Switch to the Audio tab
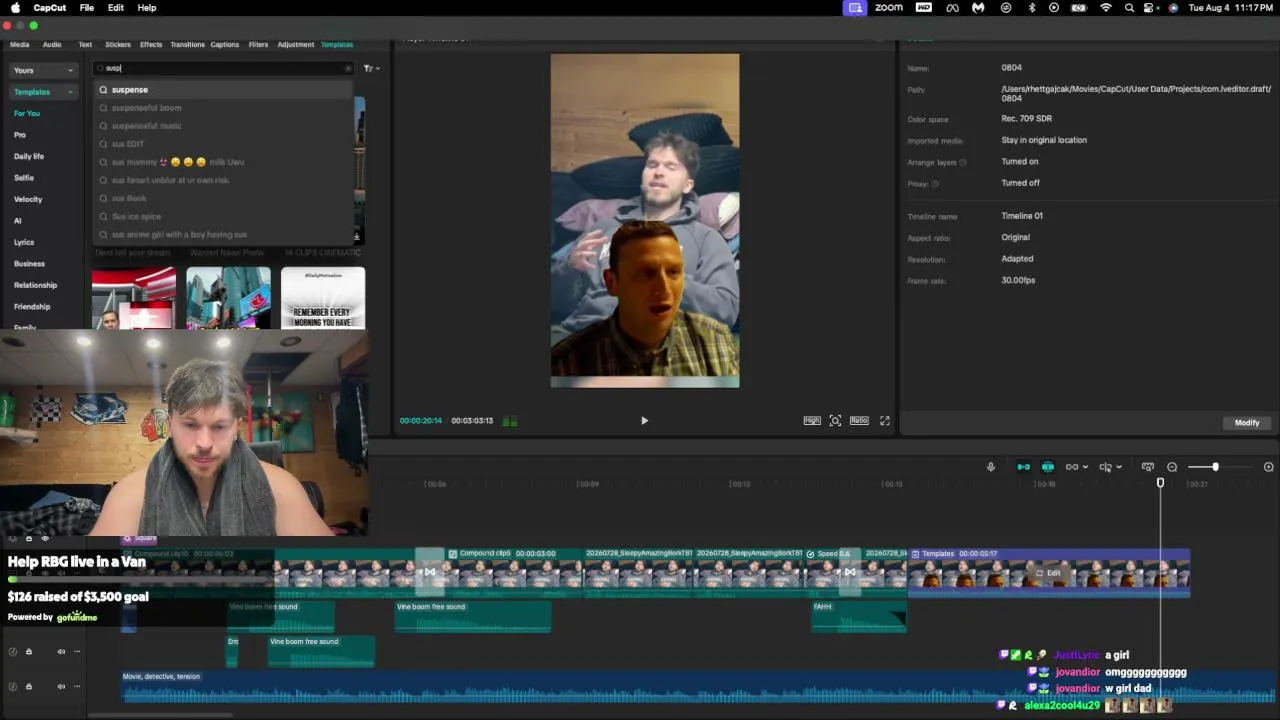 [x=52, y=45]
